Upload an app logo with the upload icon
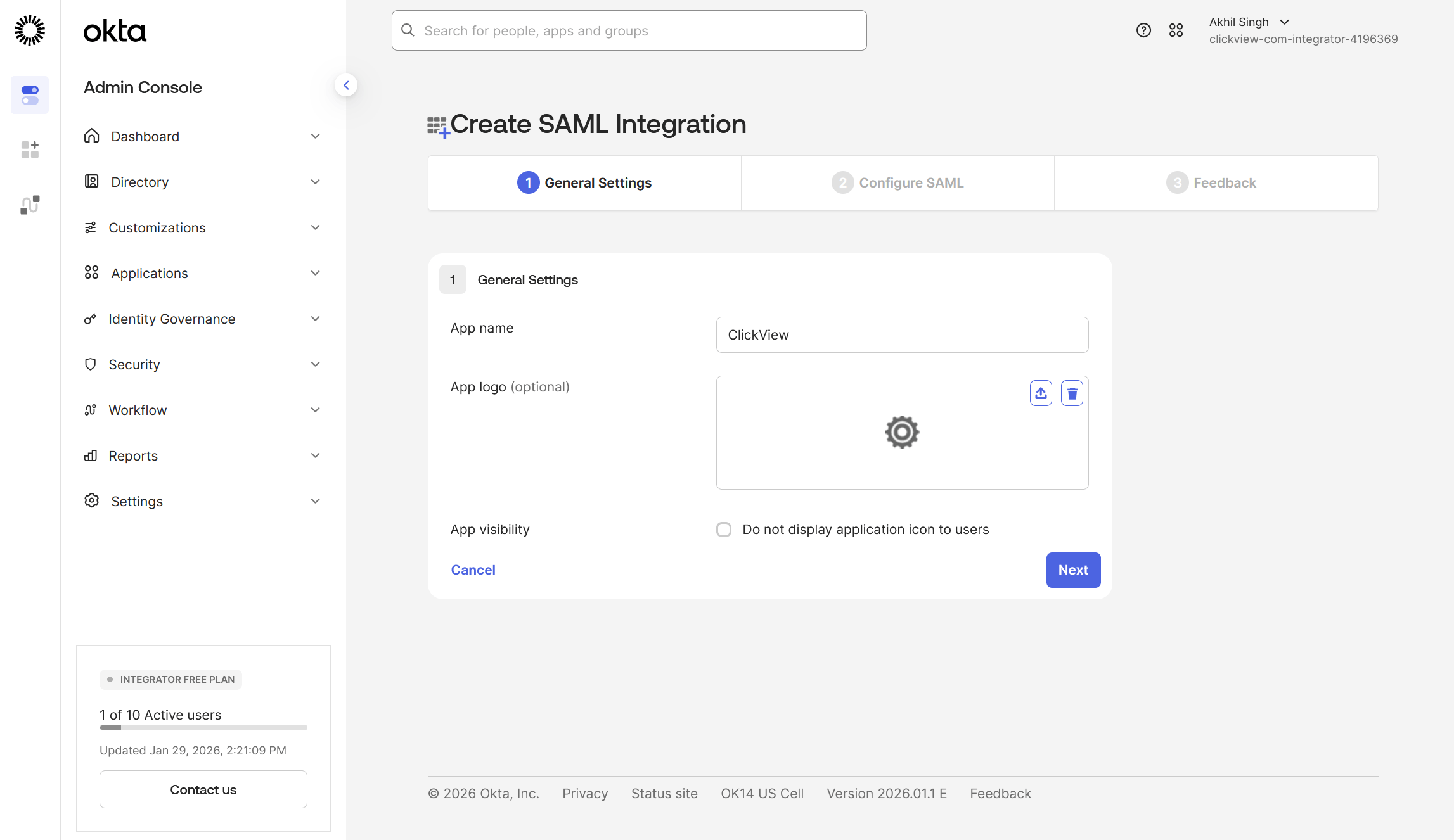The width and height of the screenshot is (1454, 840). click(1041, 393)
